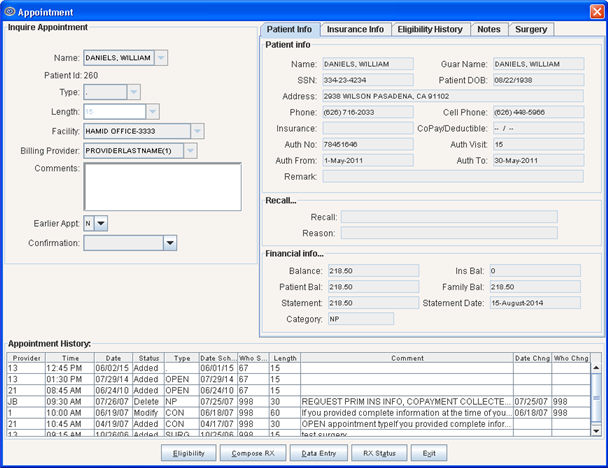Switch to the Insurance Info tab
The width and height of the screenshot is (608, 468).
(355, 29)
